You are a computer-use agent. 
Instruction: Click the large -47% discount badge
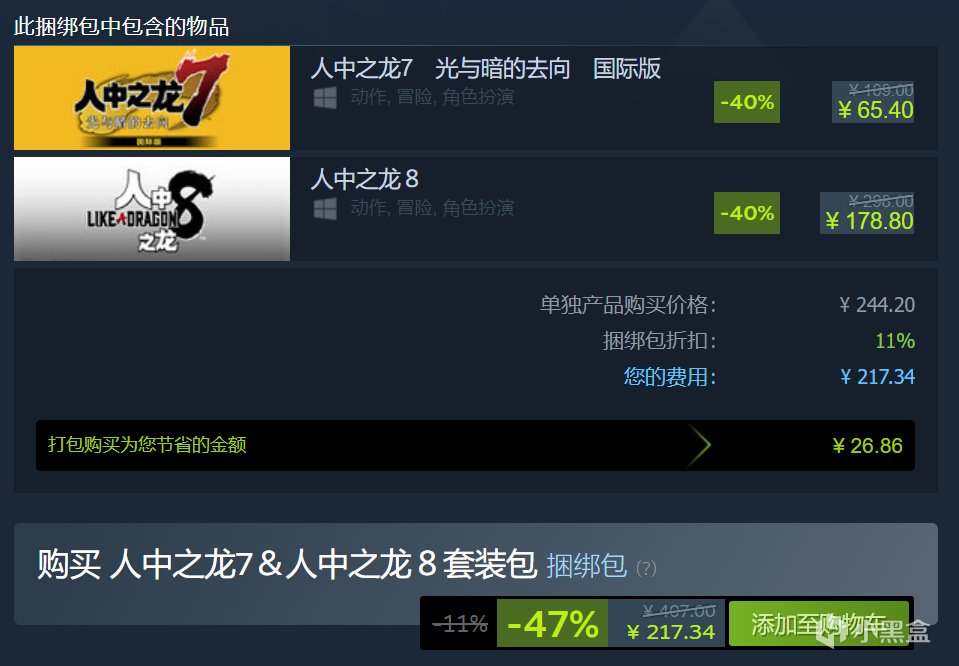(x=552, y=624)
